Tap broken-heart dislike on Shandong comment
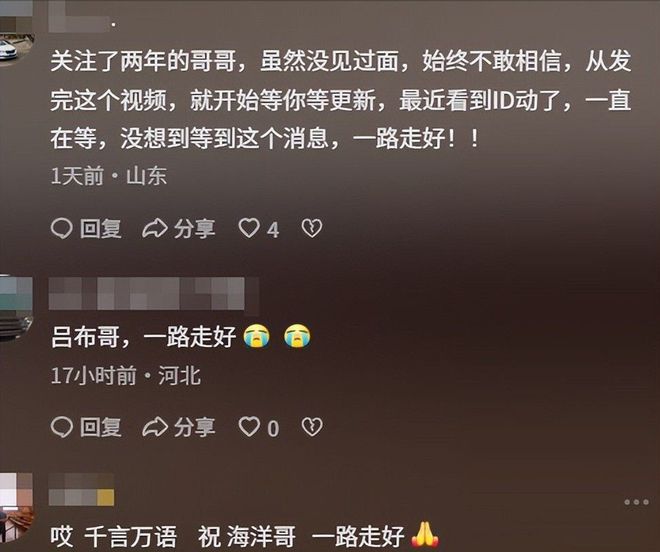The height and width of the screenshot is (552, 660). coord(312,228)
